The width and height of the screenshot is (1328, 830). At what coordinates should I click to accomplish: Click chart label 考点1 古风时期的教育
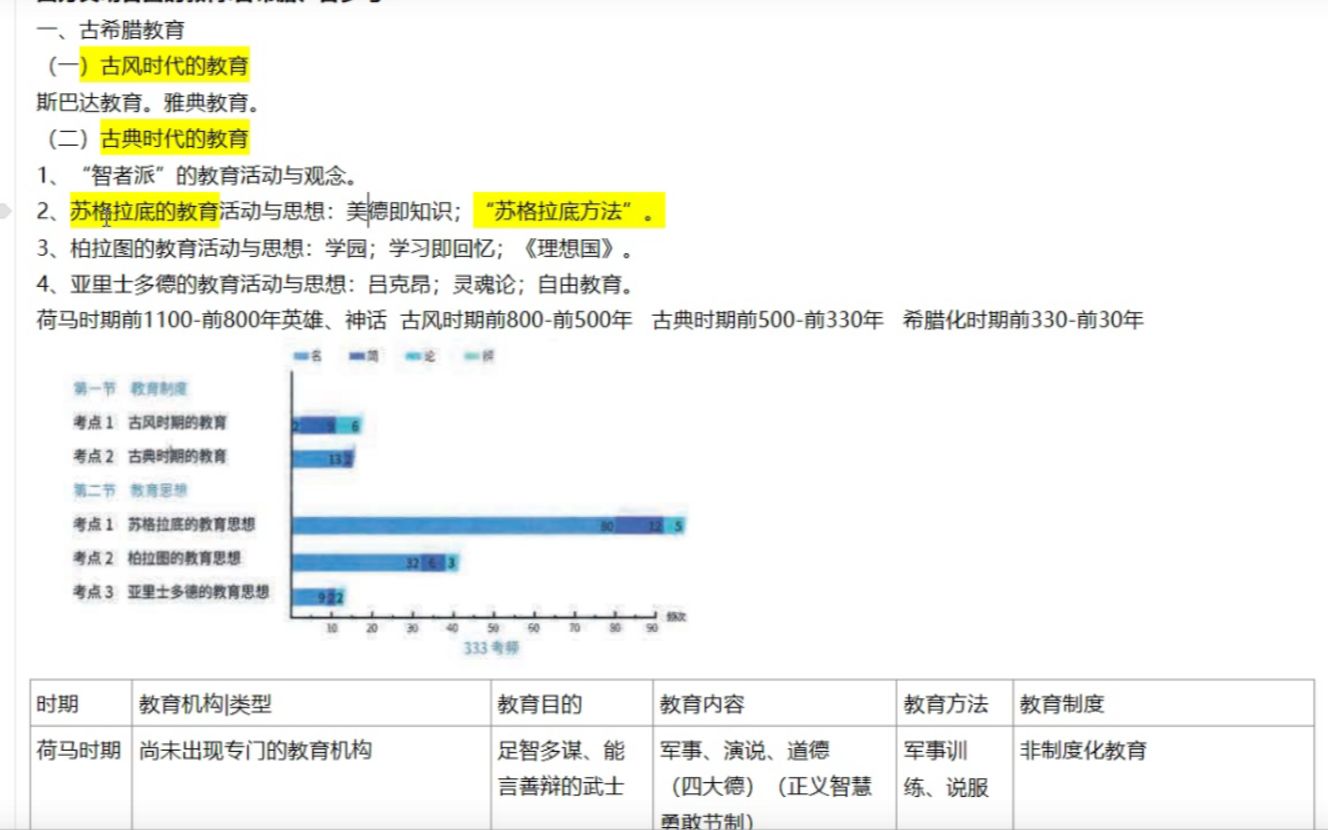pyautogui.click(x=150, y=423)
